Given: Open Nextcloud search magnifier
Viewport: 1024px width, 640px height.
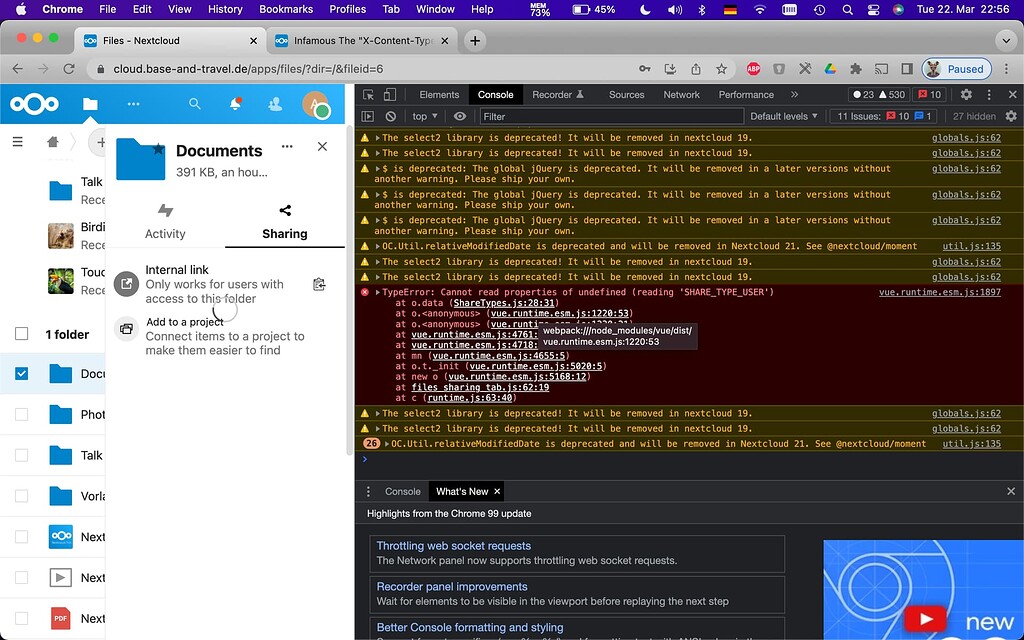Looking at the screenshot, I should pos(195,104).
